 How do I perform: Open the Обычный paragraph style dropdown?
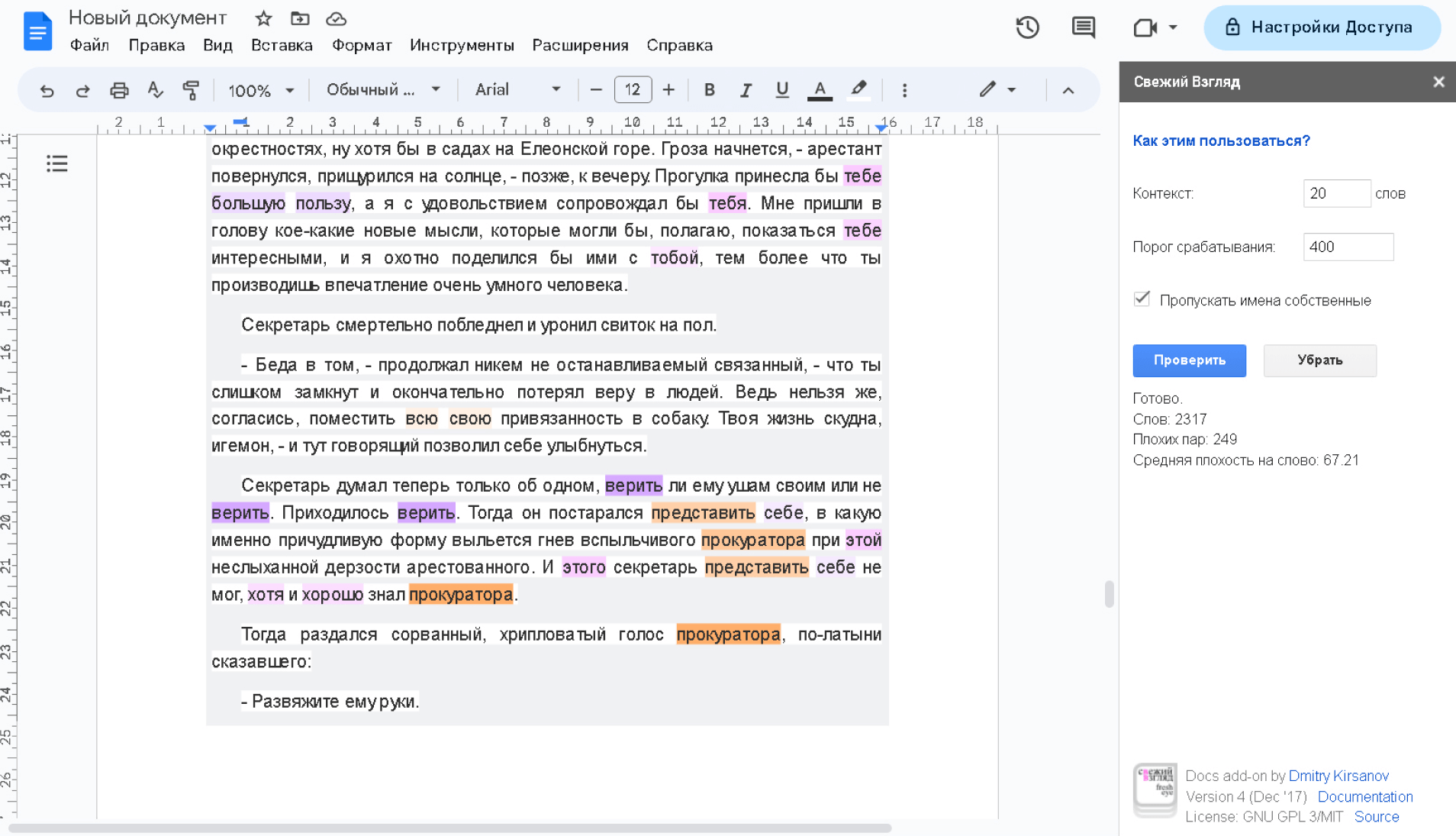coord(383,90)
